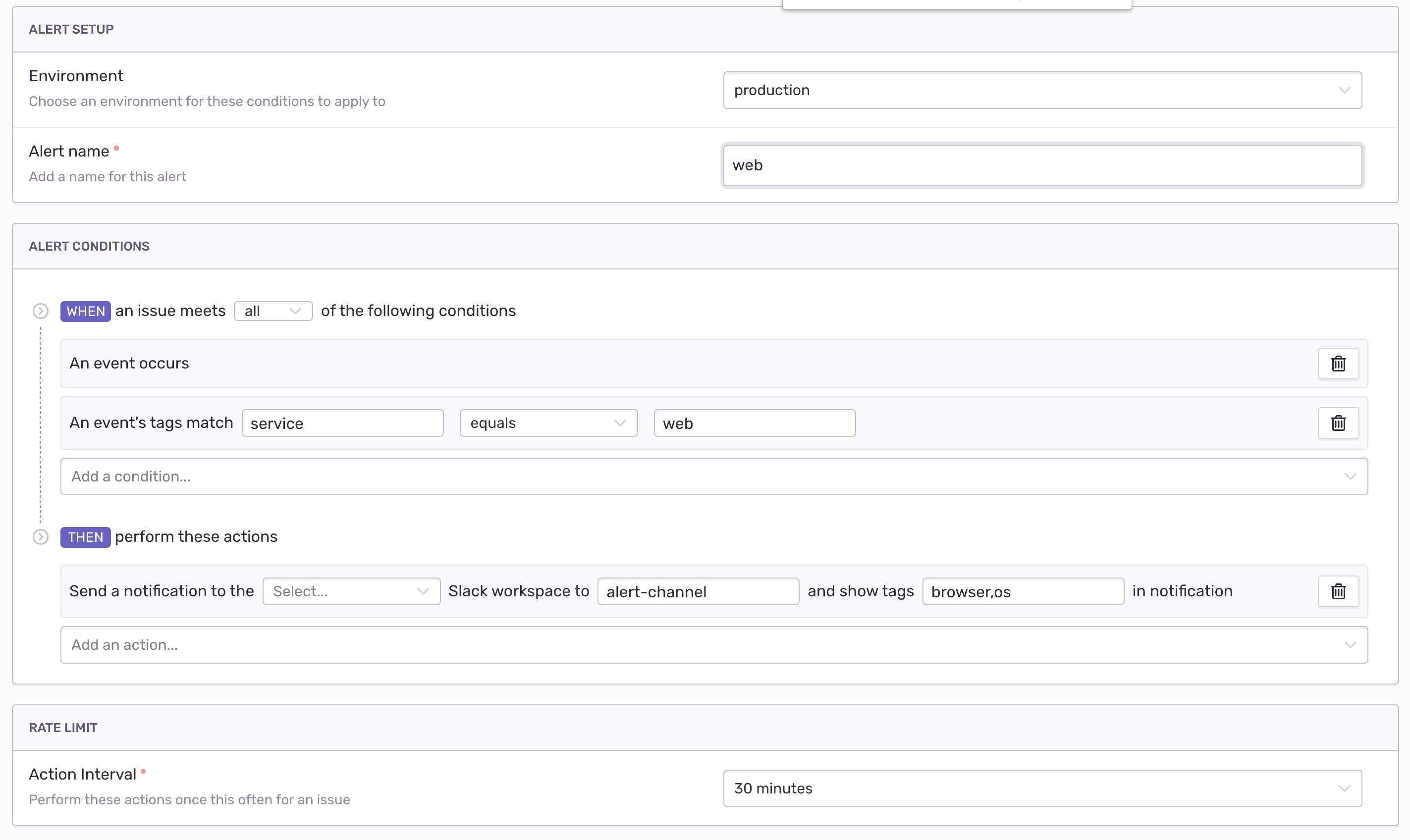Viewport: 1410px width, 840px height.
Task: Click the alert-channel input field
Action: (698, 591)
